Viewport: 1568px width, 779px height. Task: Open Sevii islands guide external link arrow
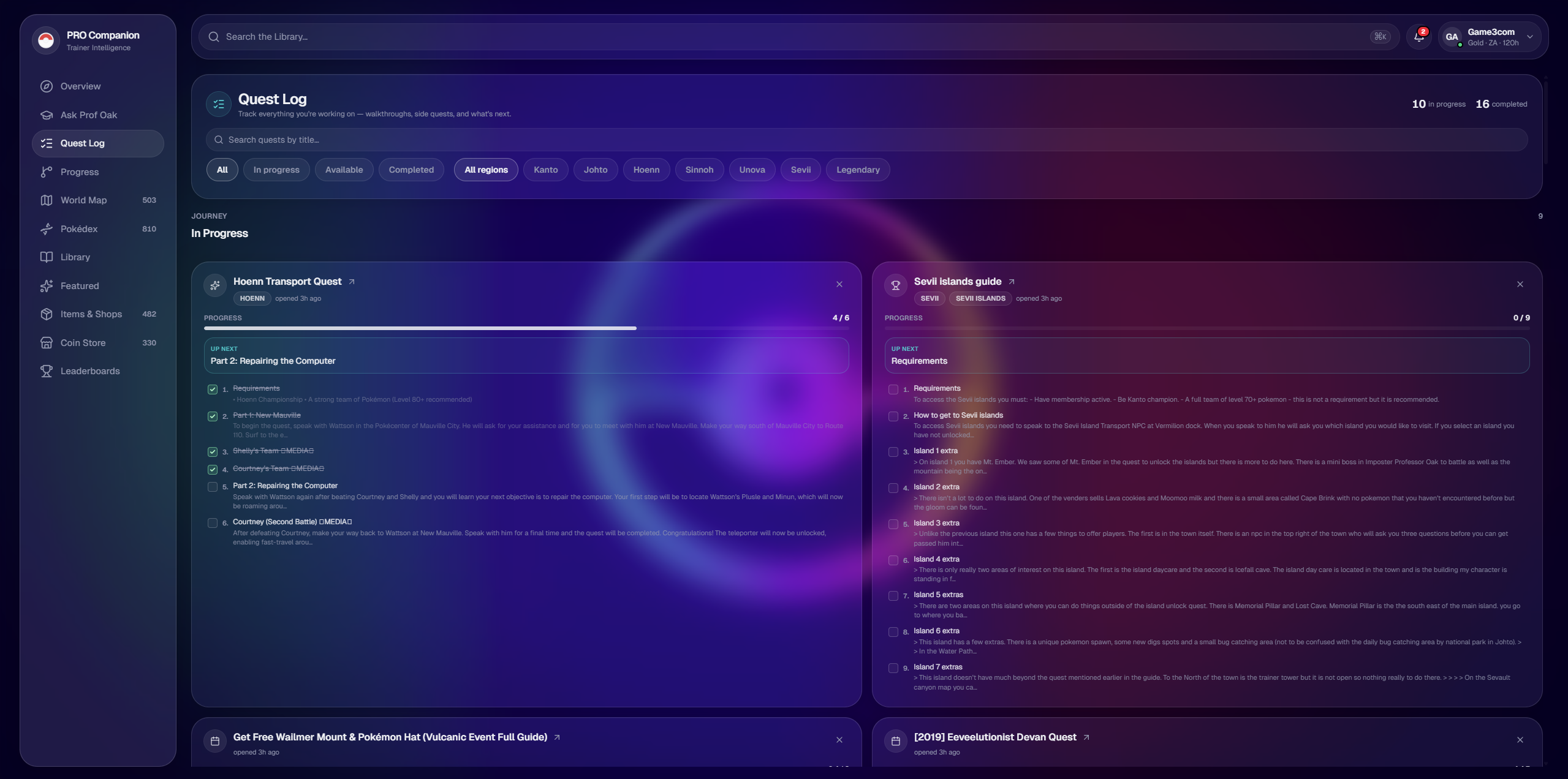(x=1012, y=282)
